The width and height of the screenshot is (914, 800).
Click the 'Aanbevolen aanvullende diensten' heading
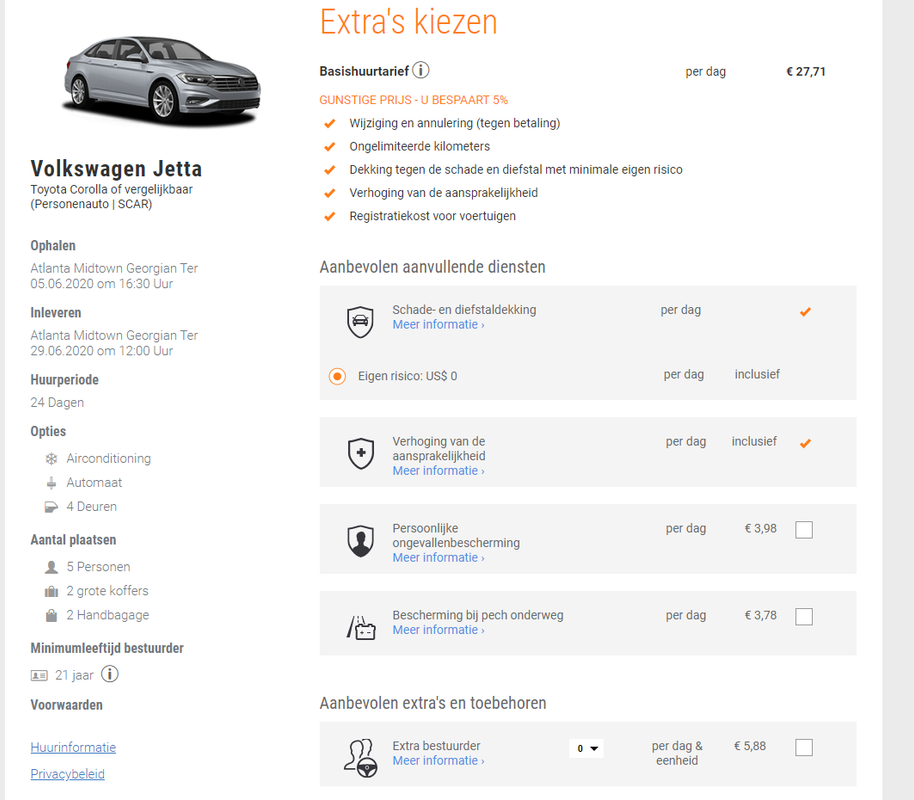click(x=433, y=267)
